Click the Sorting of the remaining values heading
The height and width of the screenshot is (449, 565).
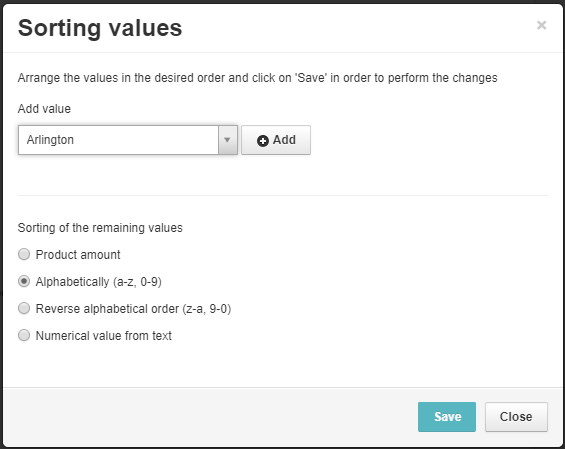coord(100,228)
